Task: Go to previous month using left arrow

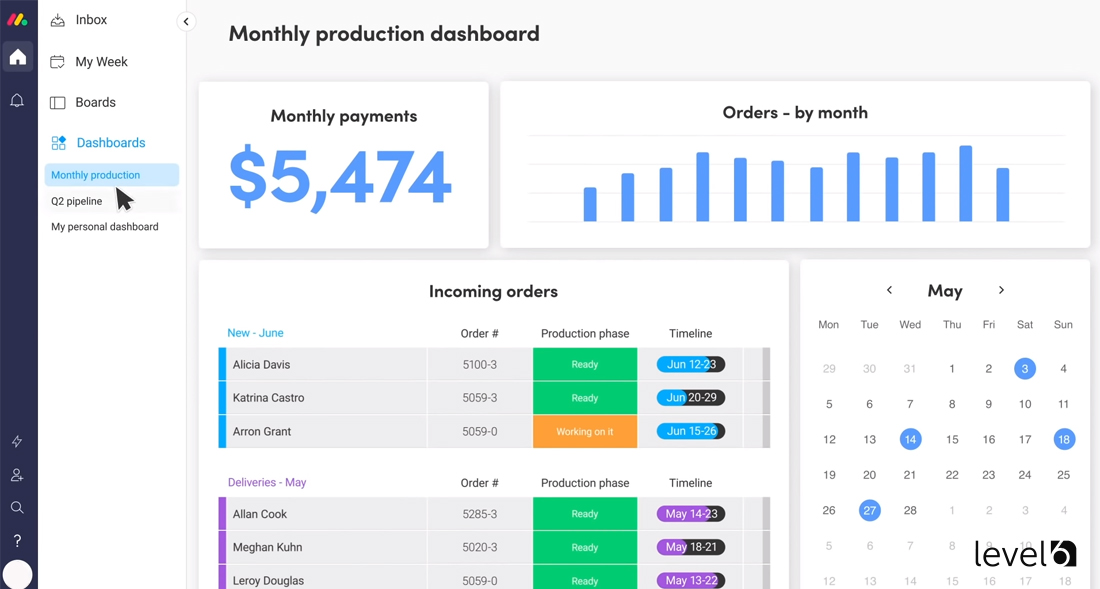Action: (889, 290)
